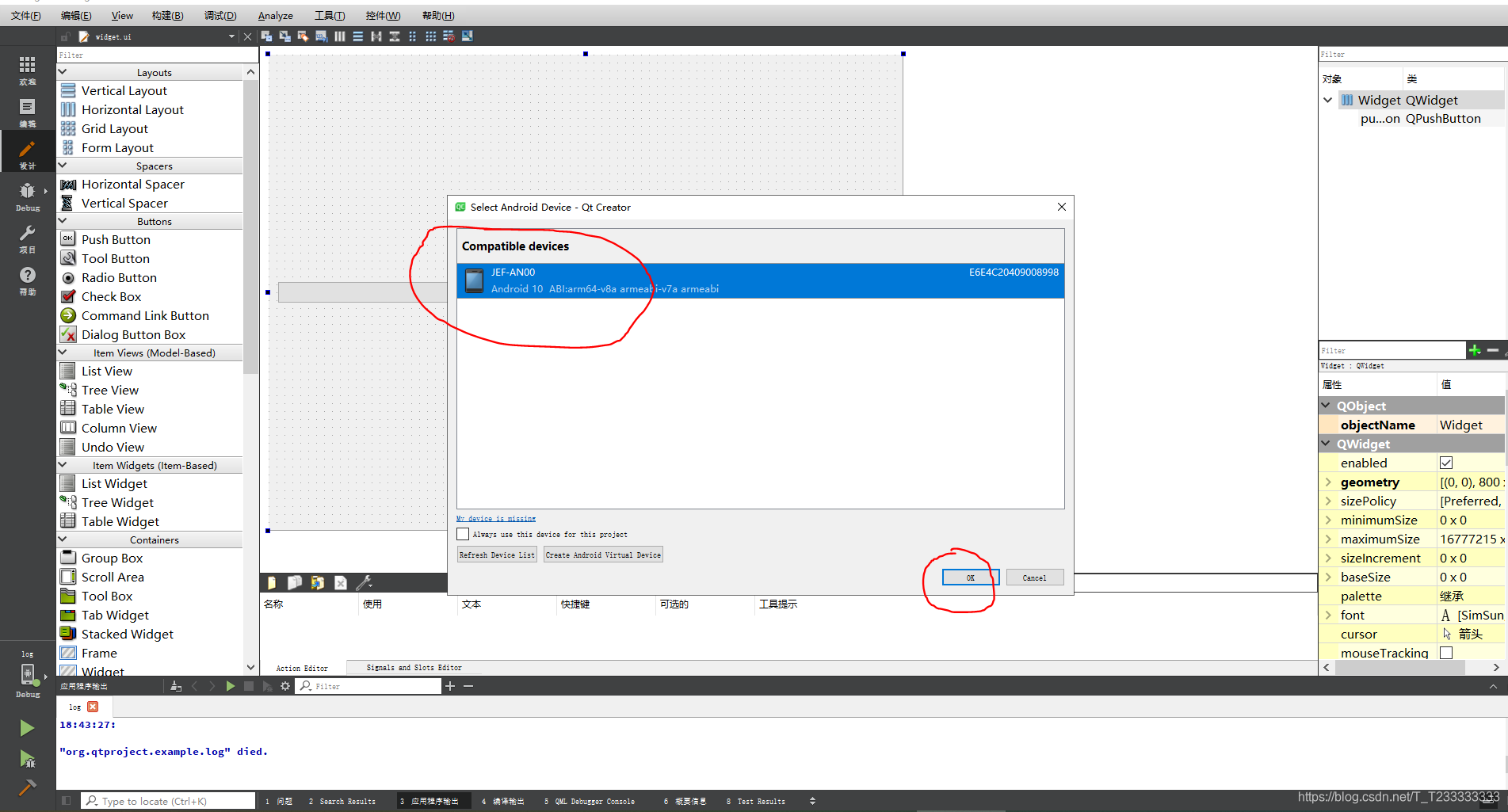Open the QML Debugger Console pane
The height and width of the screenshot is (812, 1508).
[x=590, y=801]
